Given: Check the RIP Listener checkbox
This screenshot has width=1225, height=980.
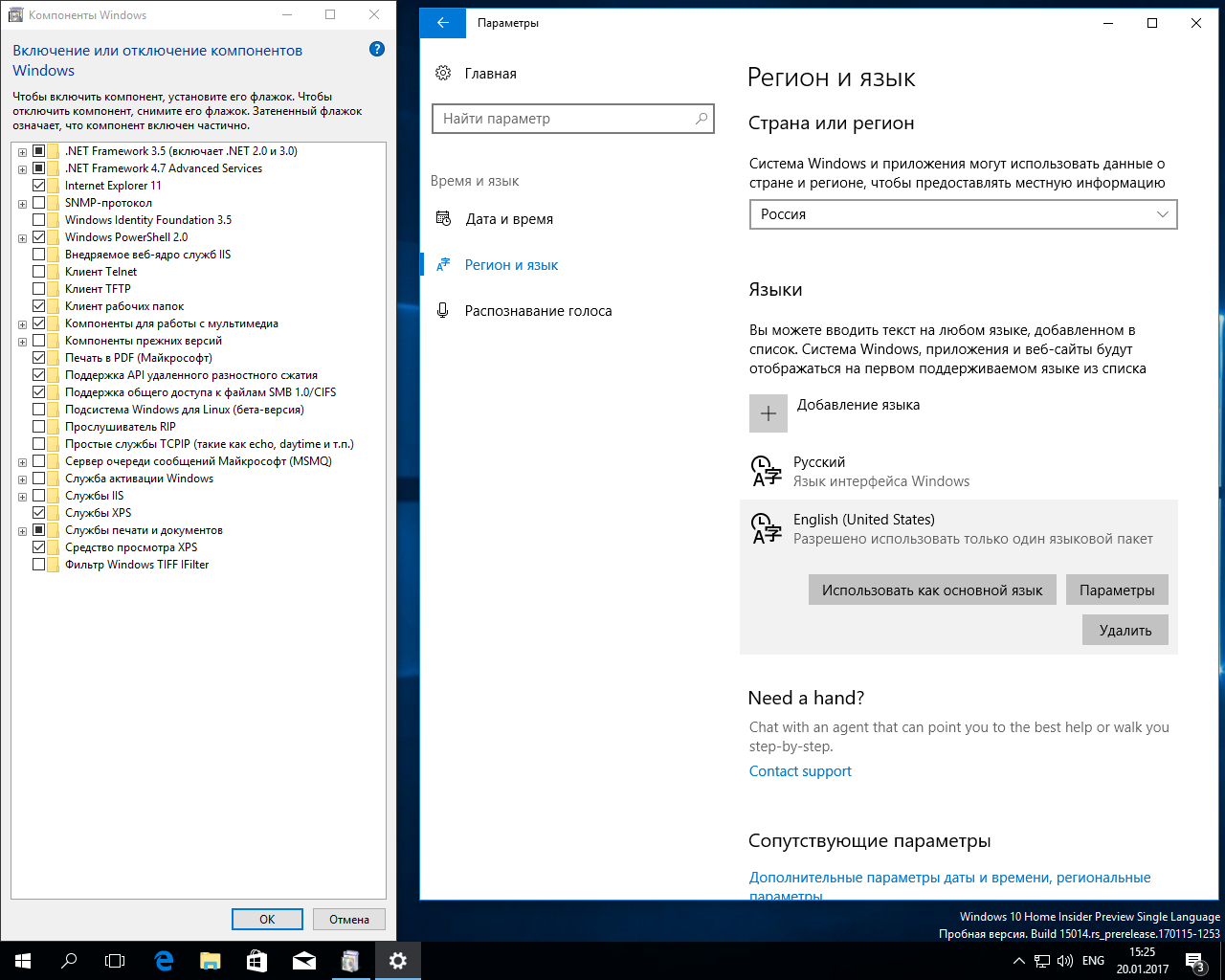Looking at the screenshot, I should click(x=39, y=427).
